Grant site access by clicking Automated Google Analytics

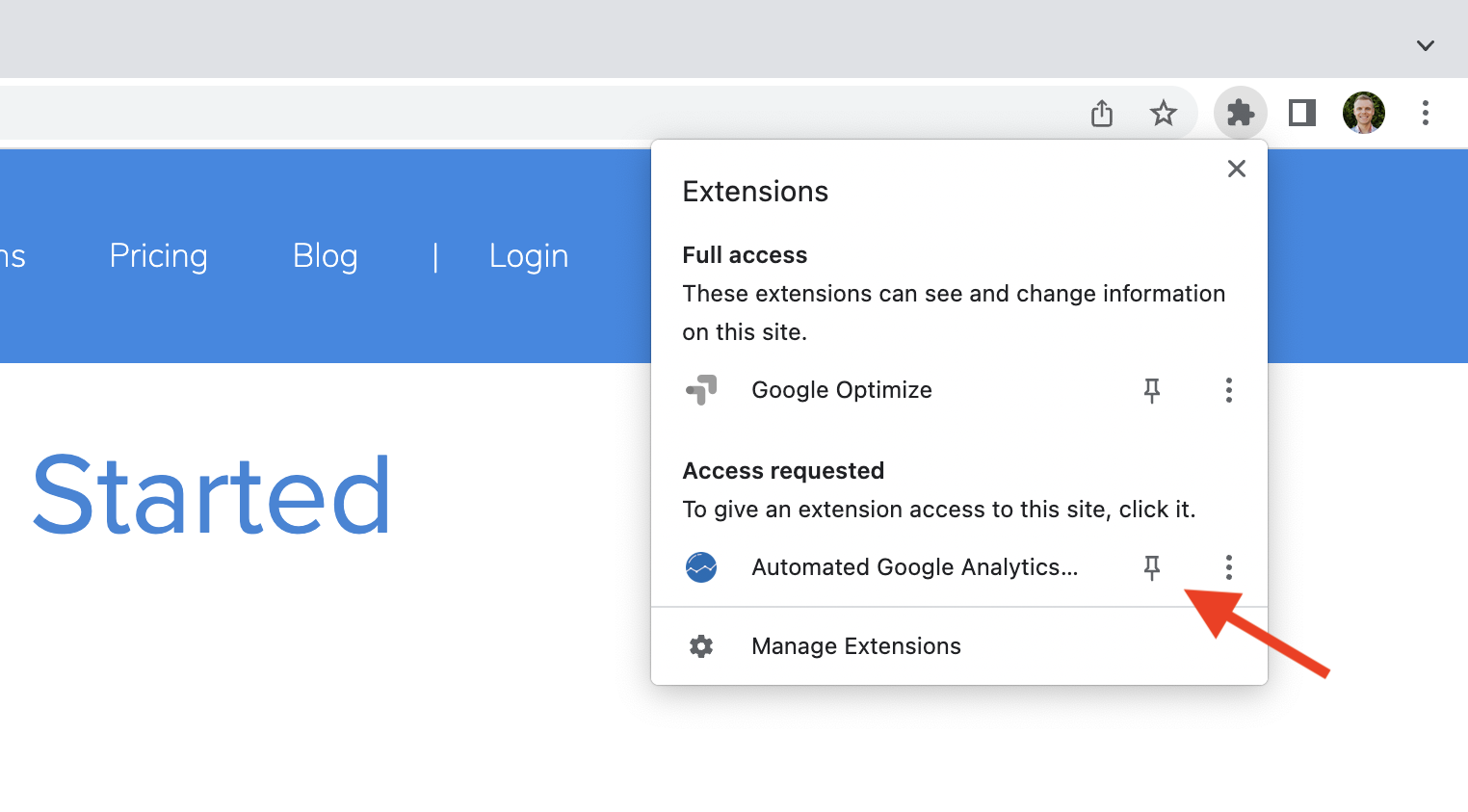click(914, 567)
